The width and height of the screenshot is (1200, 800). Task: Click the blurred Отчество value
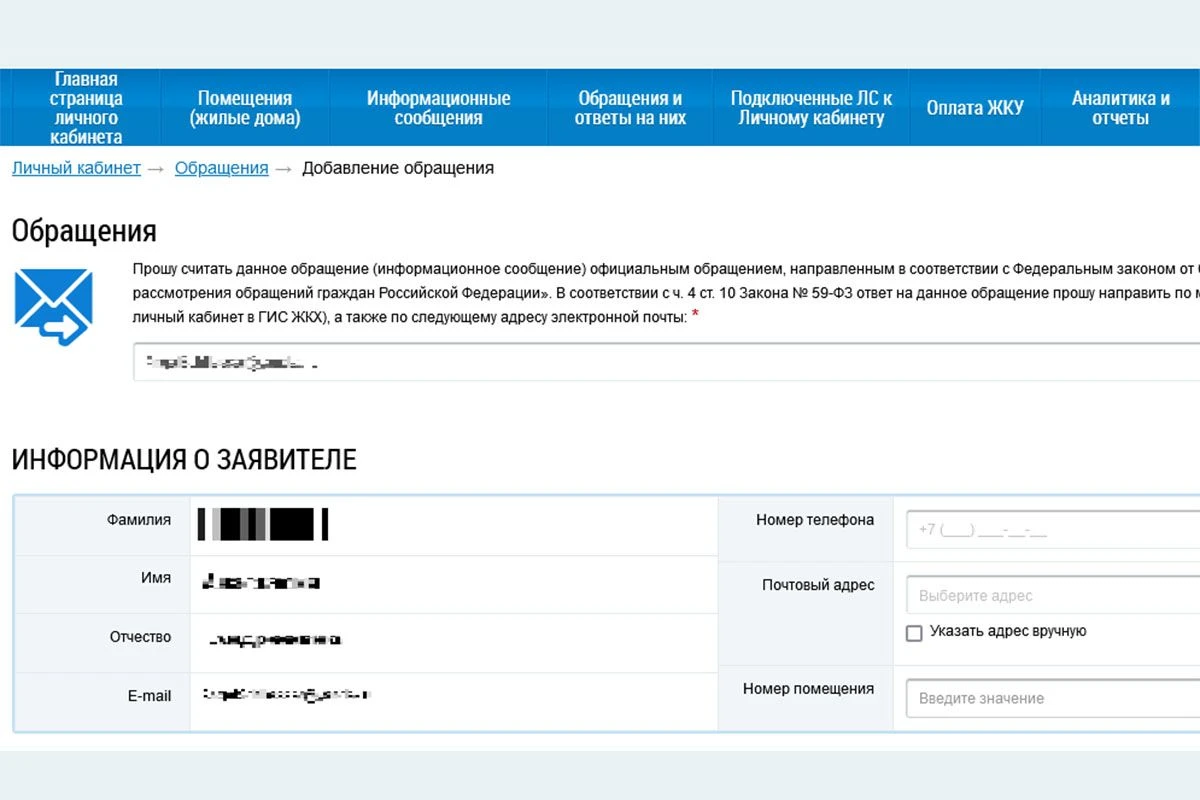tap(275, 639)
